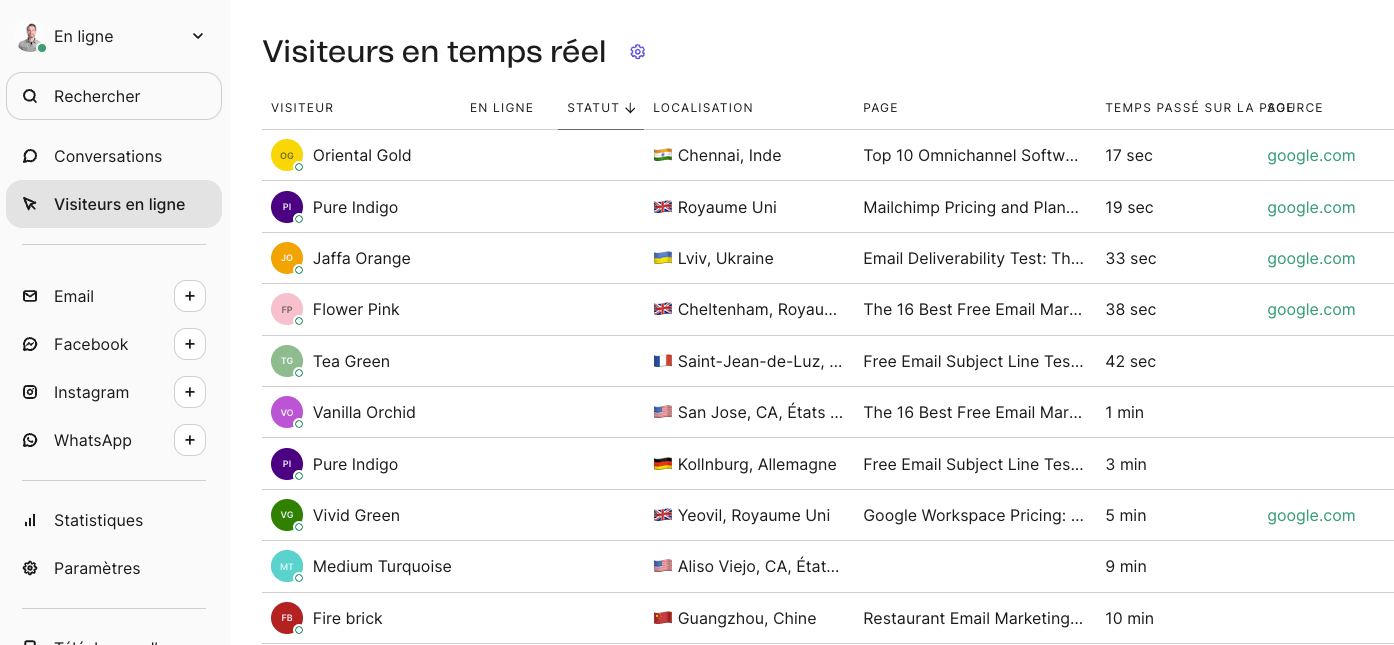Click the Email envelope icon in sidebar
Viewport: 1394px width, 645px height.
click(30, 296)
